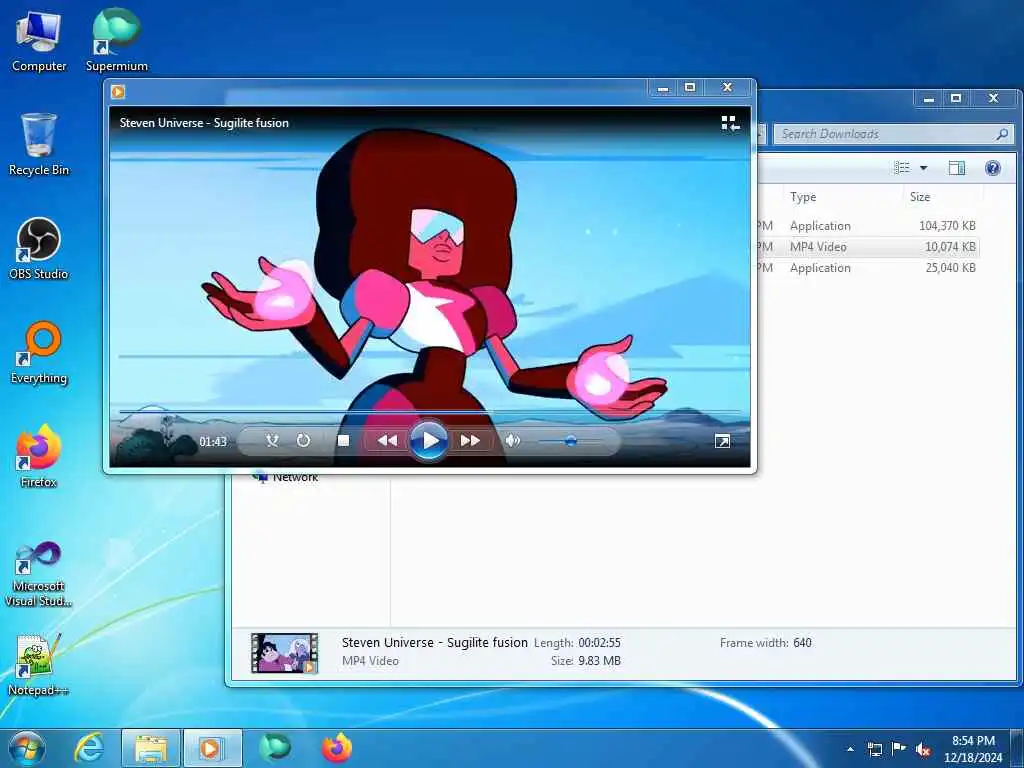The width and height of the screenshot is (1024, 768).
Task: Click the video seek bar
Action: pyautogui.click(x=430, y=412)
